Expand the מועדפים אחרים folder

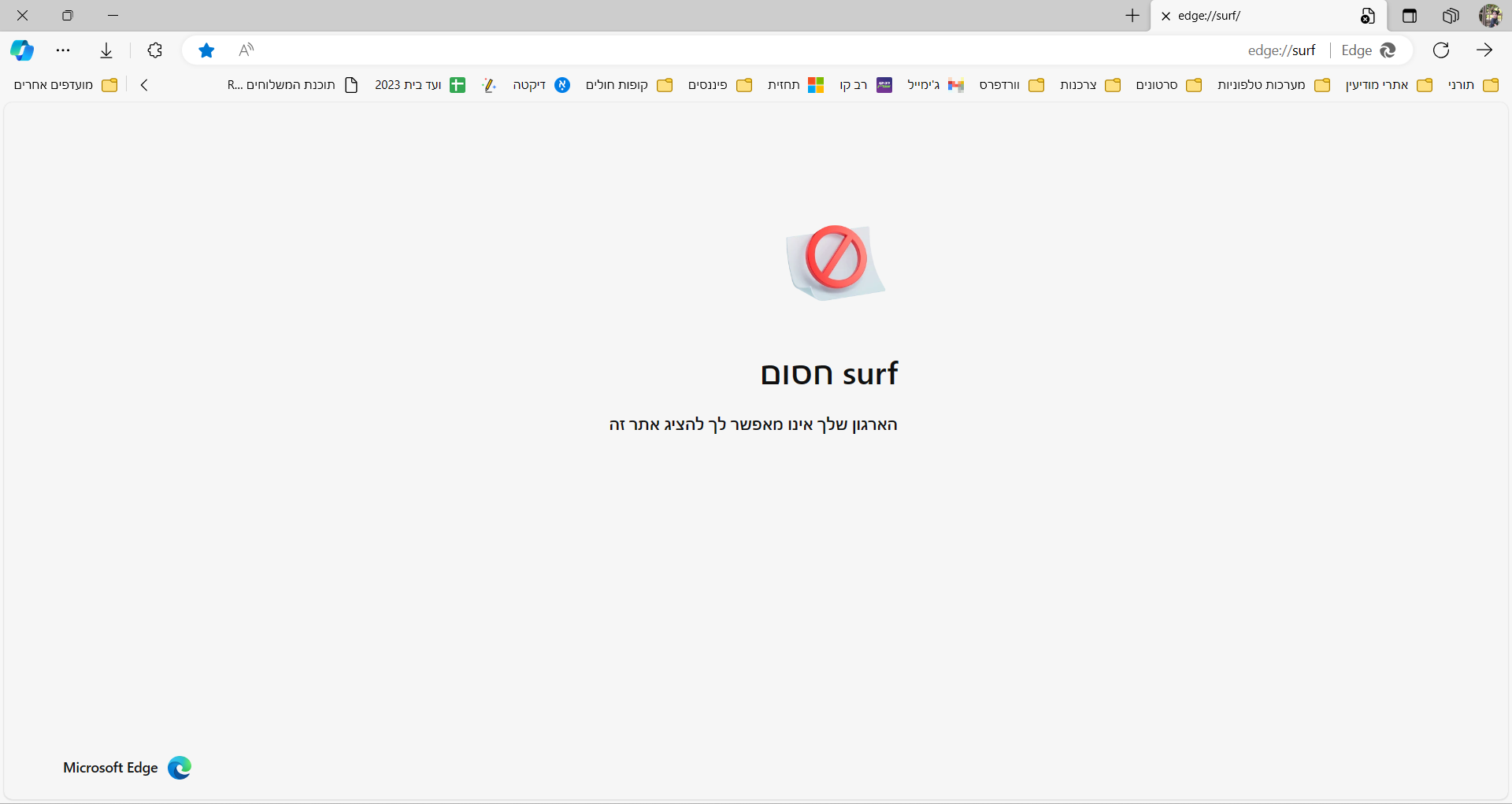65,85
